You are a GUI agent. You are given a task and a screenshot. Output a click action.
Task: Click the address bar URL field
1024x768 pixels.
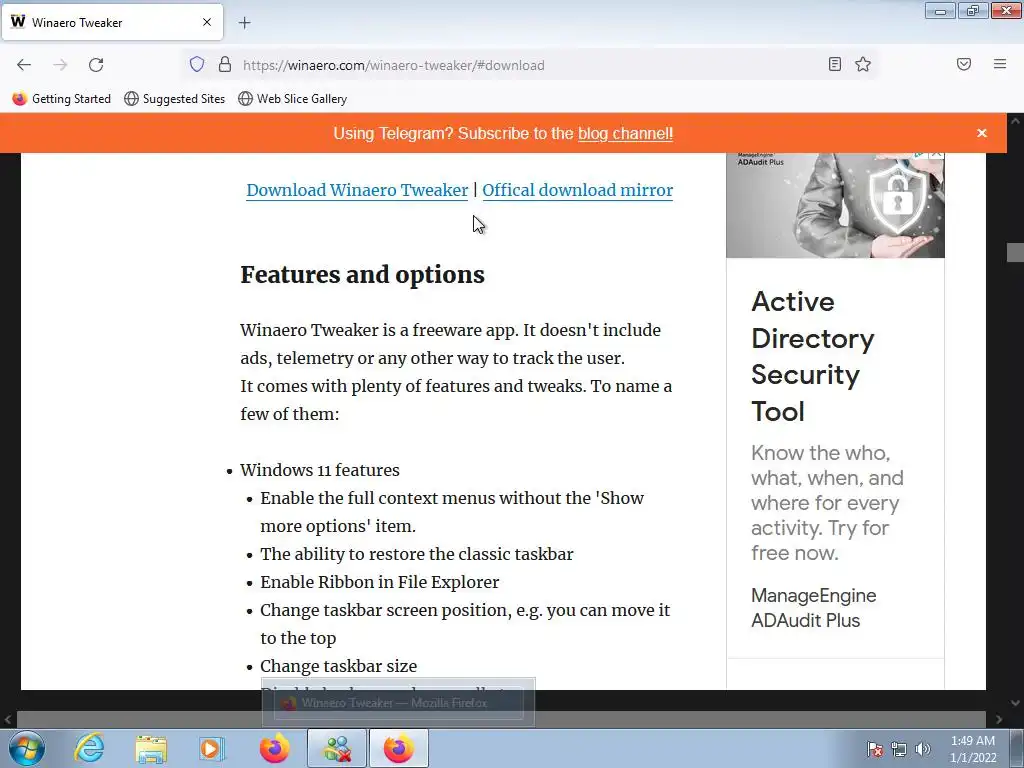(x=529, y=65)
